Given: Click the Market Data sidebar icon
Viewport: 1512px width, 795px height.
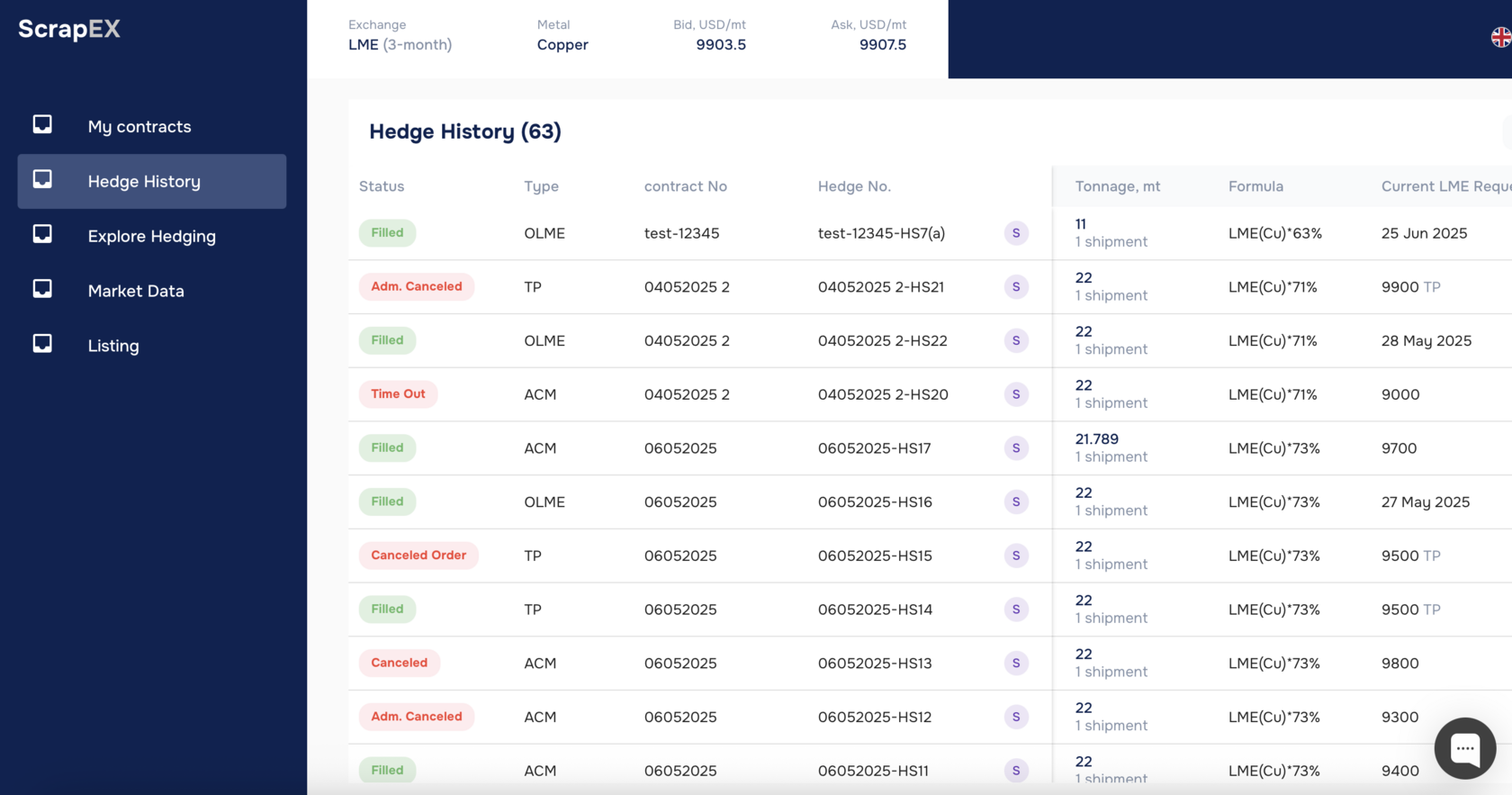Looking at the screenshot, I should tap(42, 290).
